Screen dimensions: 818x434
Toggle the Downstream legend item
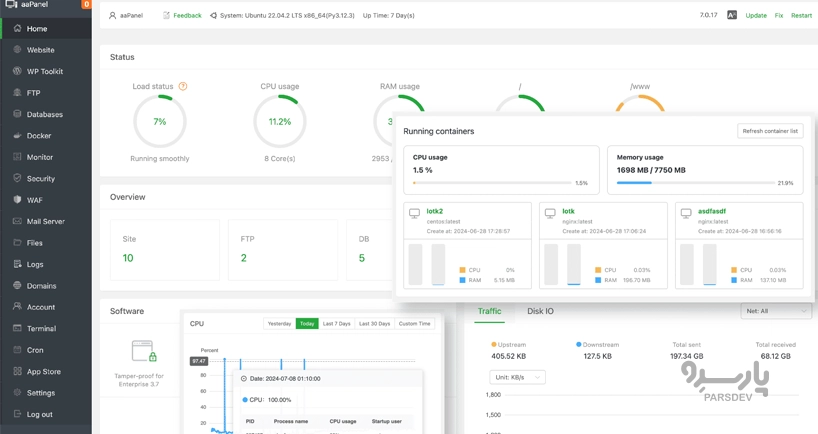coord(597,345)
